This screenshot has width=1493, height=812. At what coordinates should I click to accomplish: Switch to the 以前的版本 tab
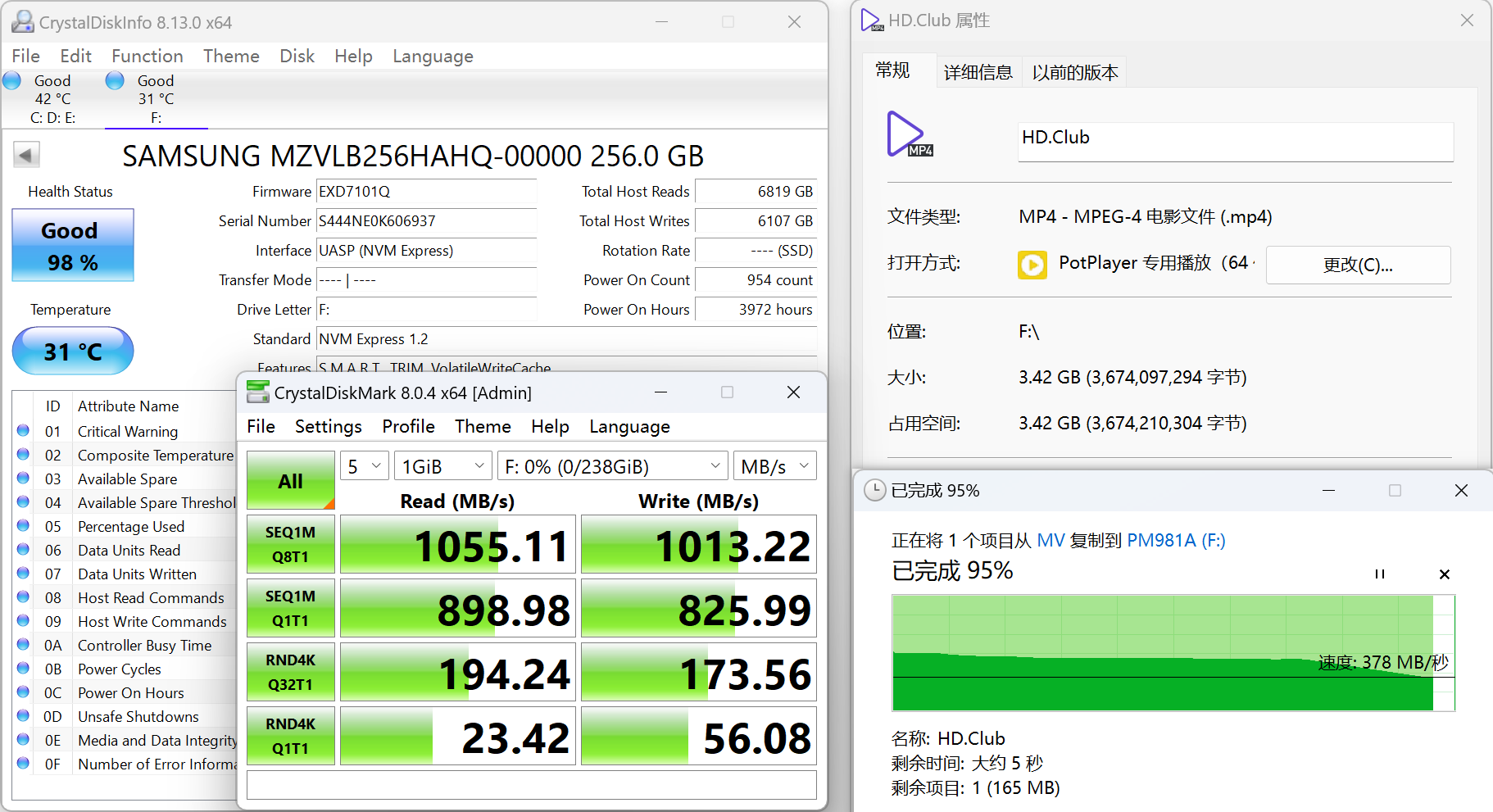[x=1074, y=72]
